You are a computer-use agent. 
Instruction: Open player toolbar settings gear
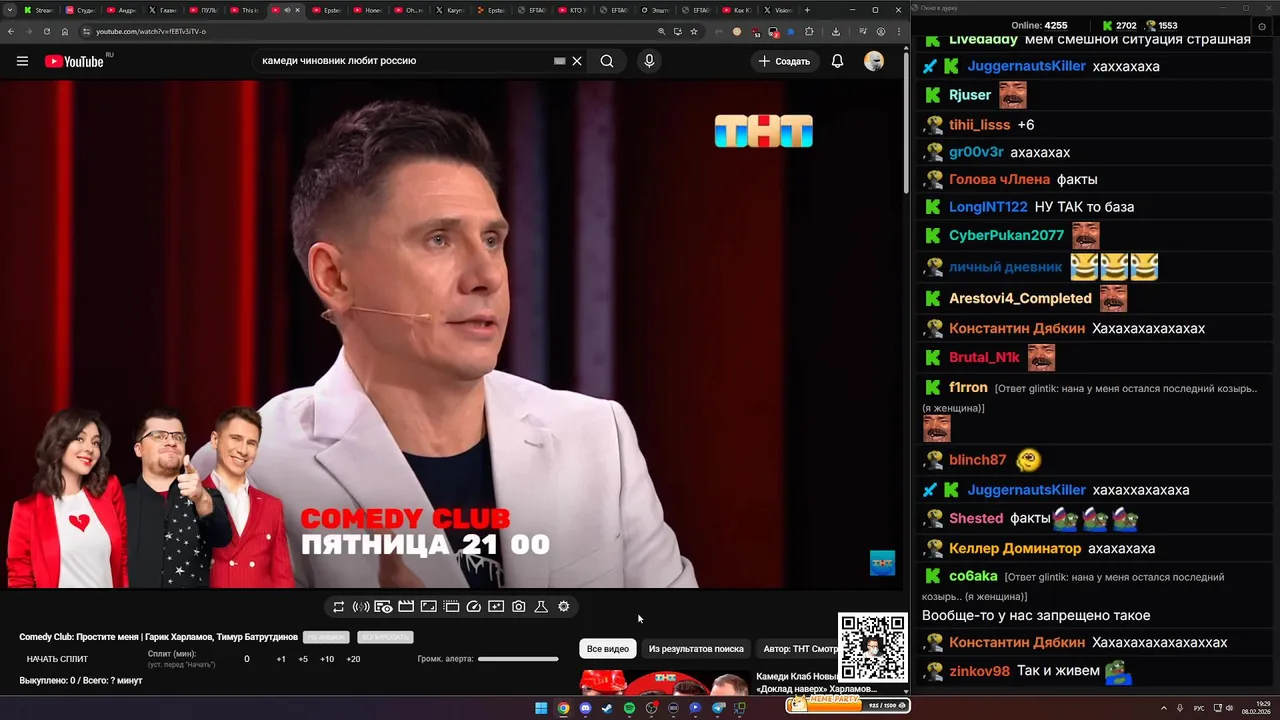[x=564, y=607]
